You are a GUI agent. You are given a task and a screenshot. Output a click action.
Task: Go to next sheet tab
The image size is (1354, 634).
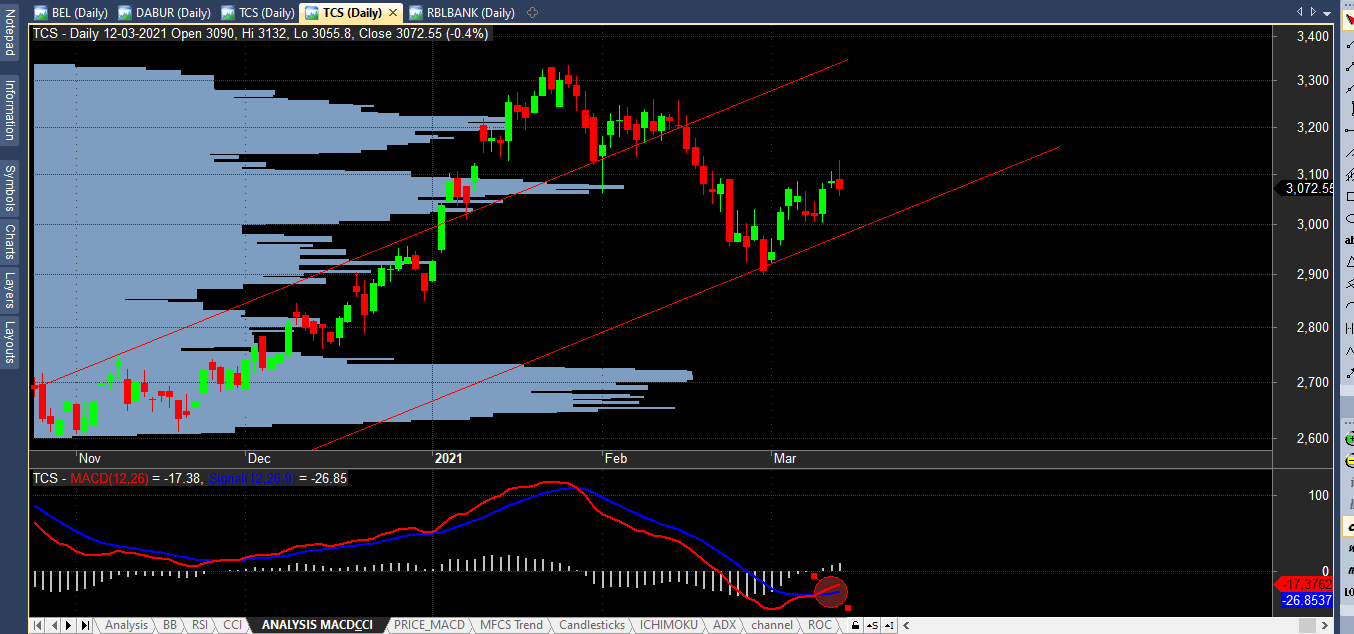pos(70,625)
